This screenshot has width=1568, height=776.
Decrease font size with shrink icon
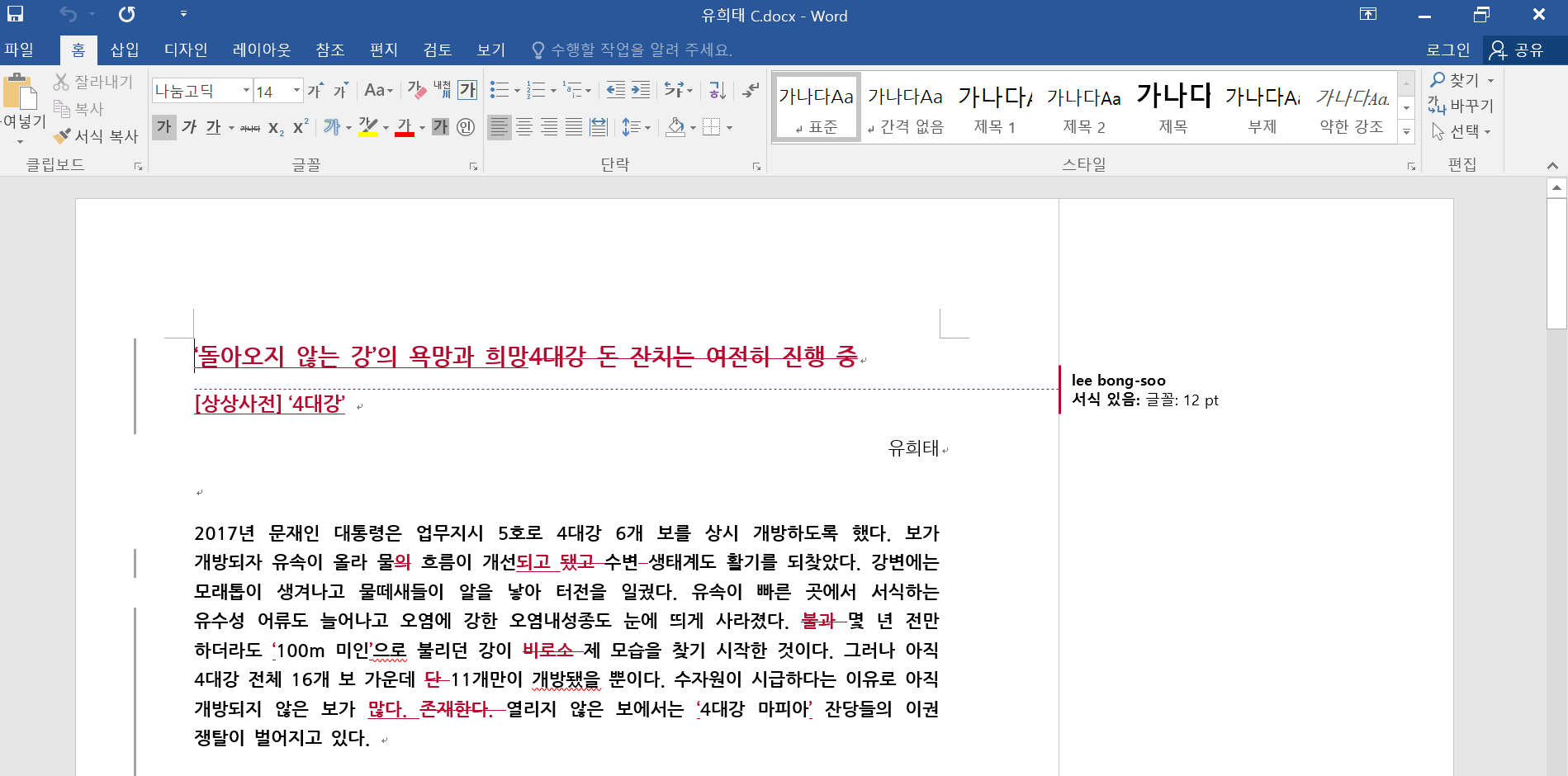click(x=340, y=90)
